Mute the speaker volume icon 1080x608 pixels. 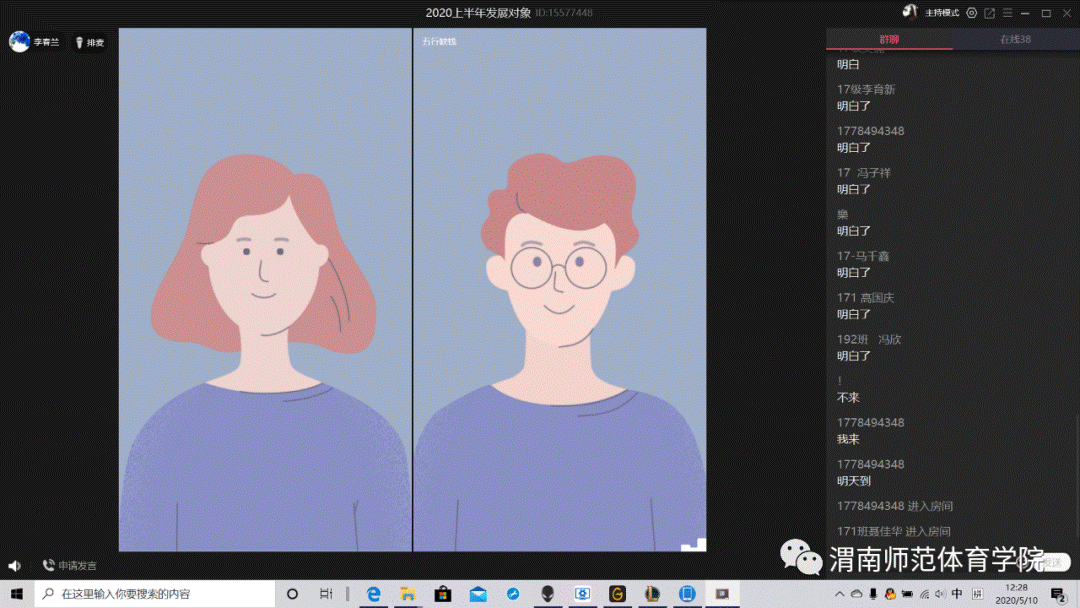pyautogui.click(x=15, y=566)
